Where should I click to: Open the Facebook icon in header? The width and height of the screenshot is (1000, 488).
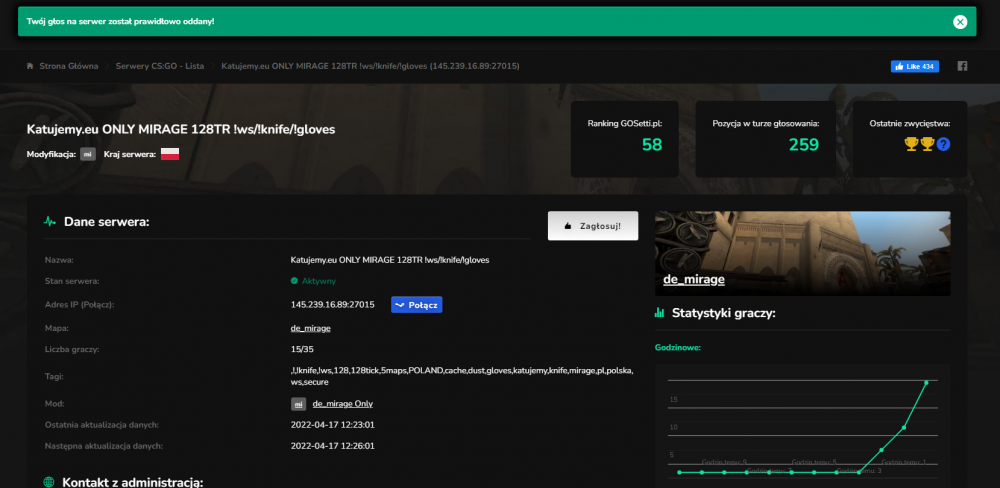point(962,66)
